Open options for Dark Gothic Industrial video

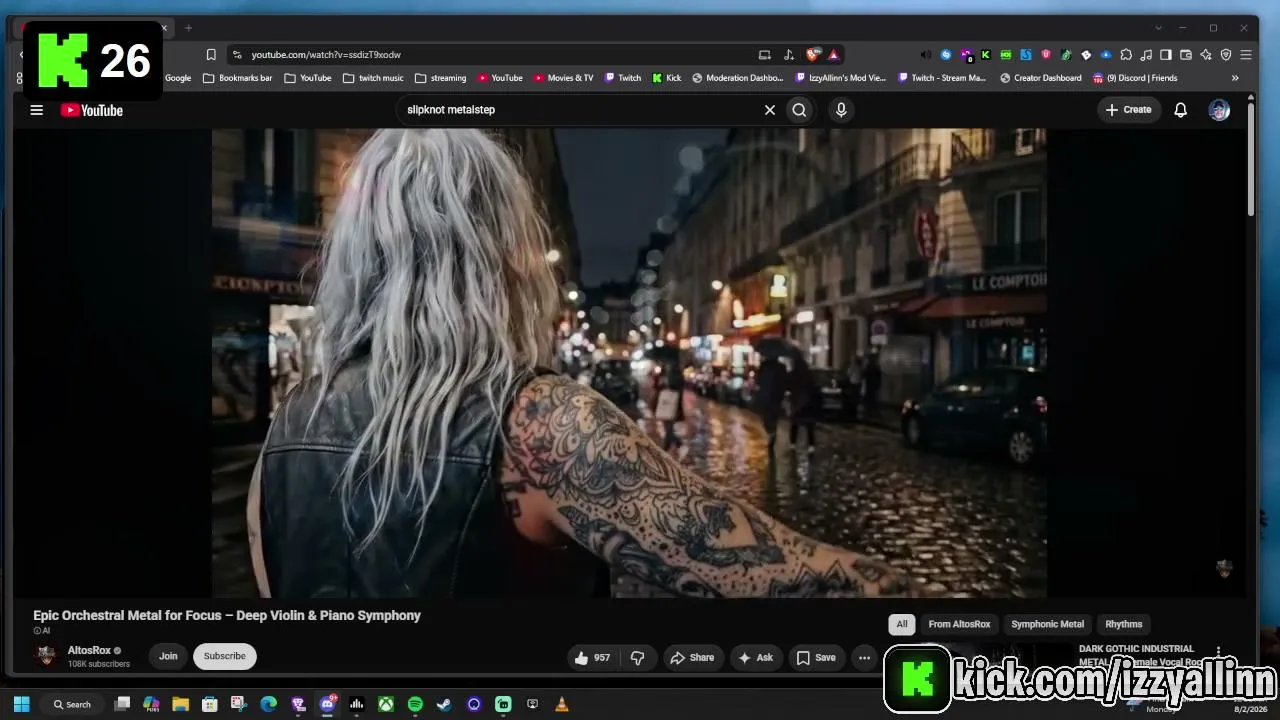[x=1218, y=652]
